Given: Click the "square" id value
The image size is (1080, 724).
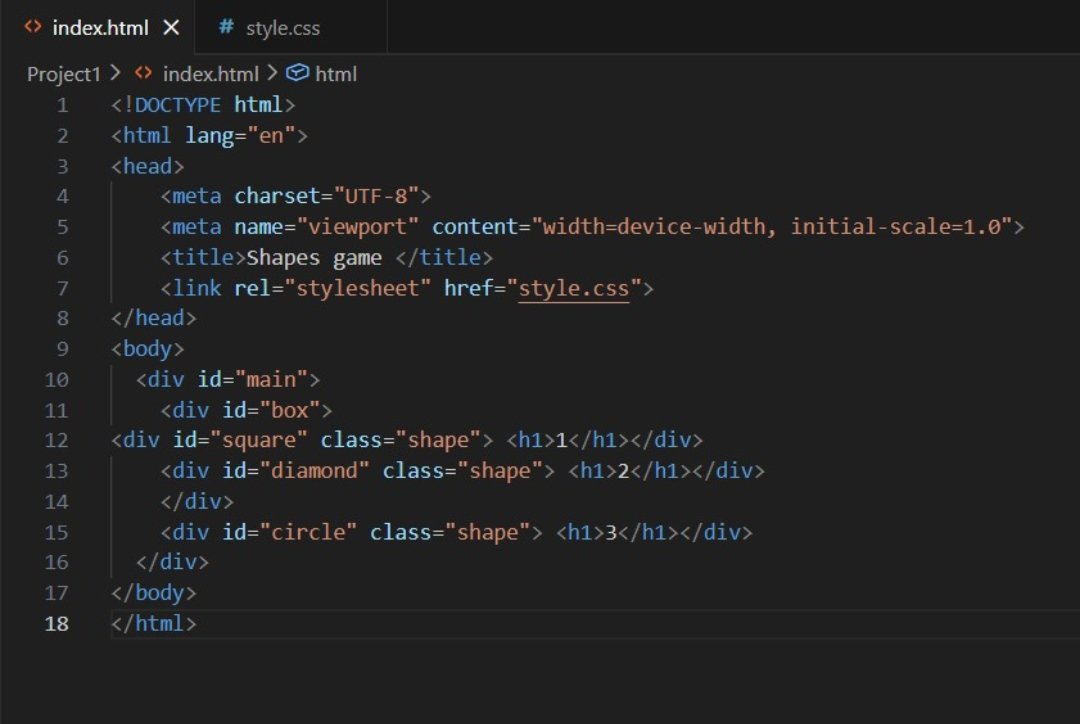Looking at the screenshot, I should click(258, 440).
